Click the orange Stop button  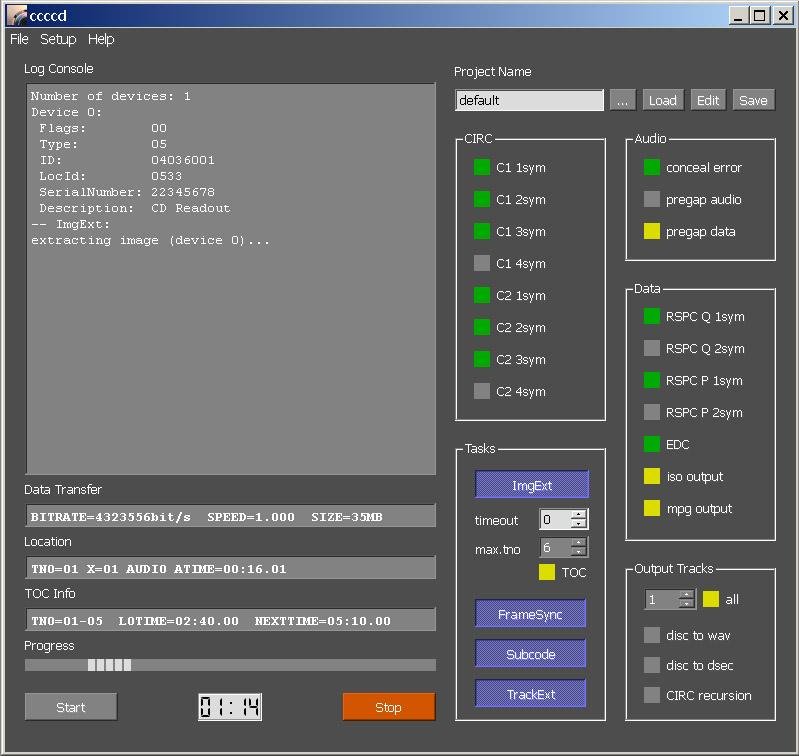coord(388,707)
